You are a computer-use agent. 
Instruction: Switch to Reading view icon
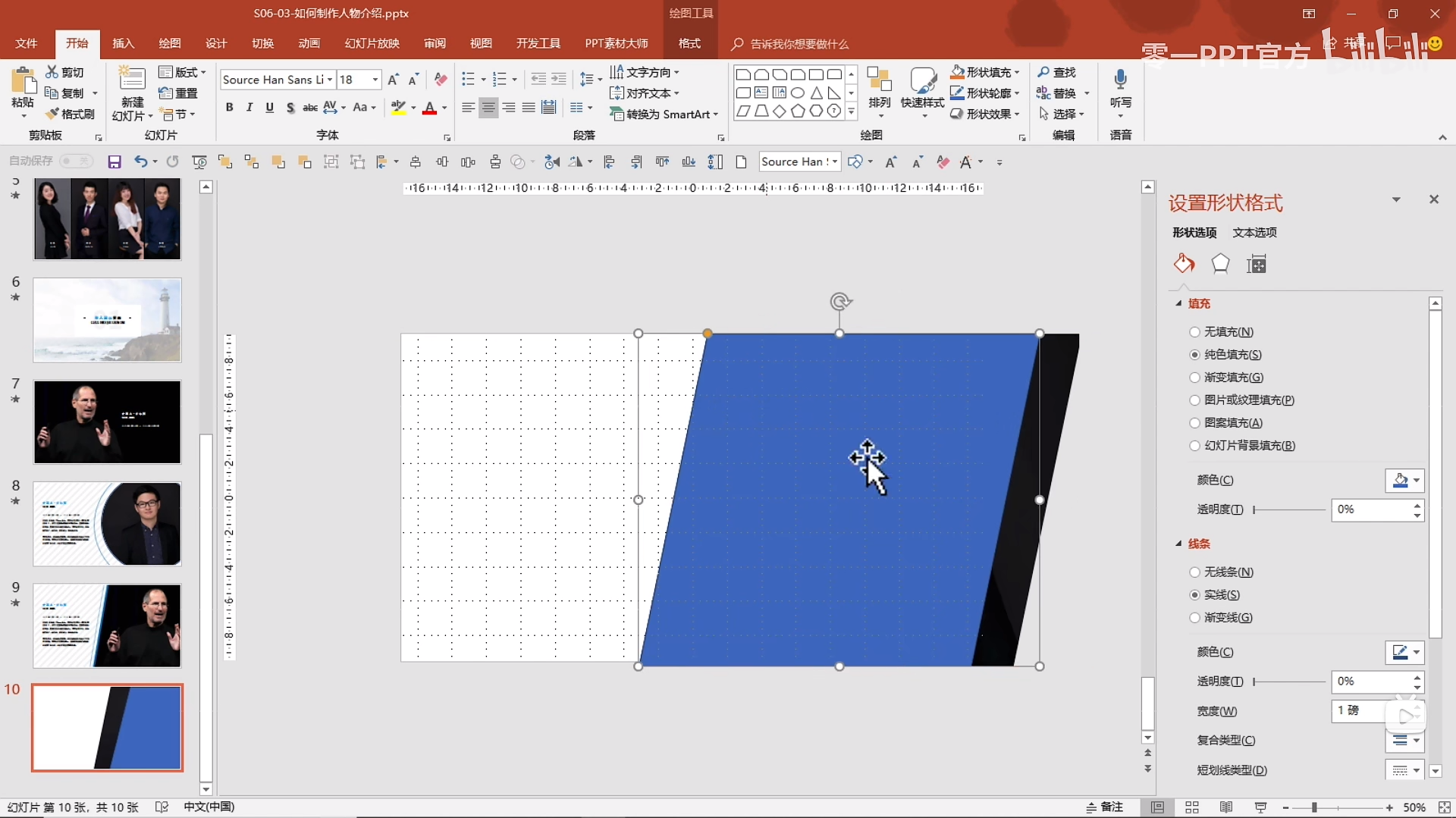1226,807
